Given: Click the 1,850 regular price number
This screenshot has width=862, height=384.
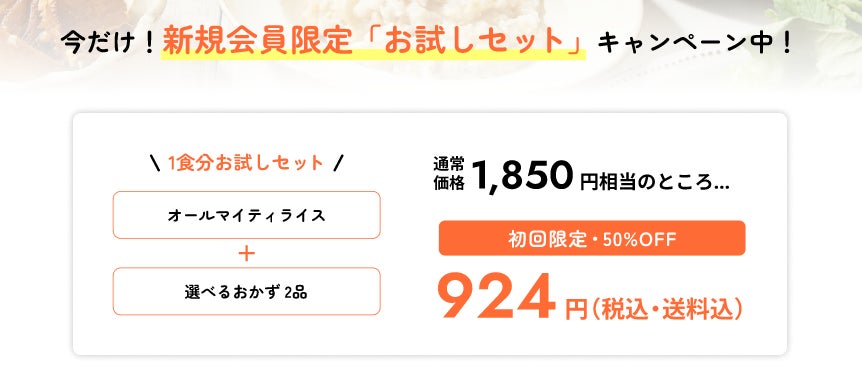Looking at the screenshot, I should pos(521,175).
